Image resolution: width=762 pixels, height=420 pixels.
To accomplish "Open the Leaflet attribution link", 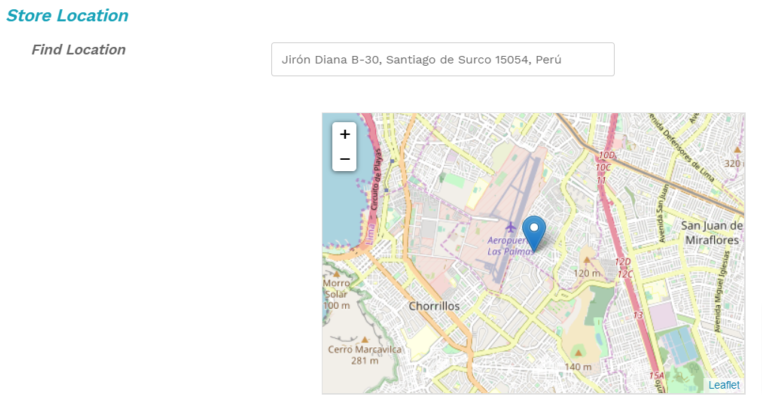I will (724, 385).
